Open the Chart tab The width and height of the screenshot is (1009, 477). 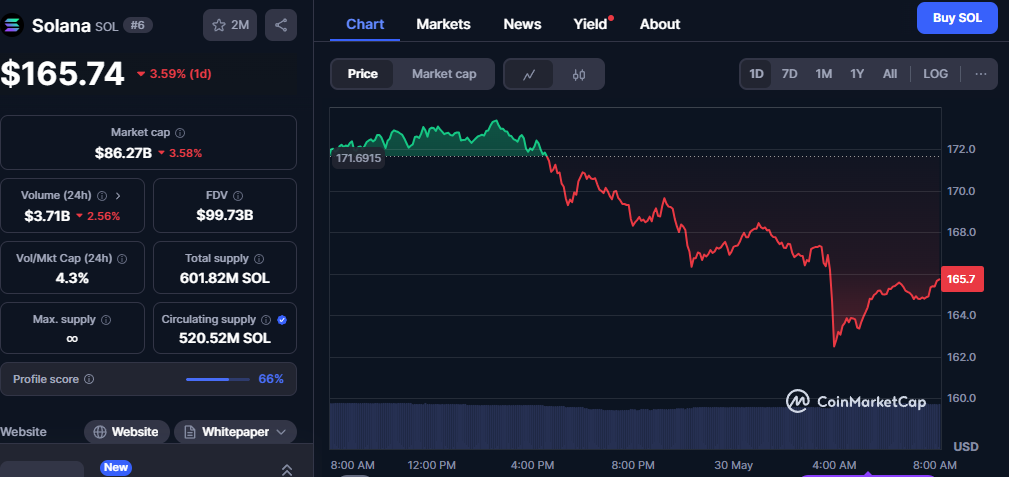click(365, 24)
